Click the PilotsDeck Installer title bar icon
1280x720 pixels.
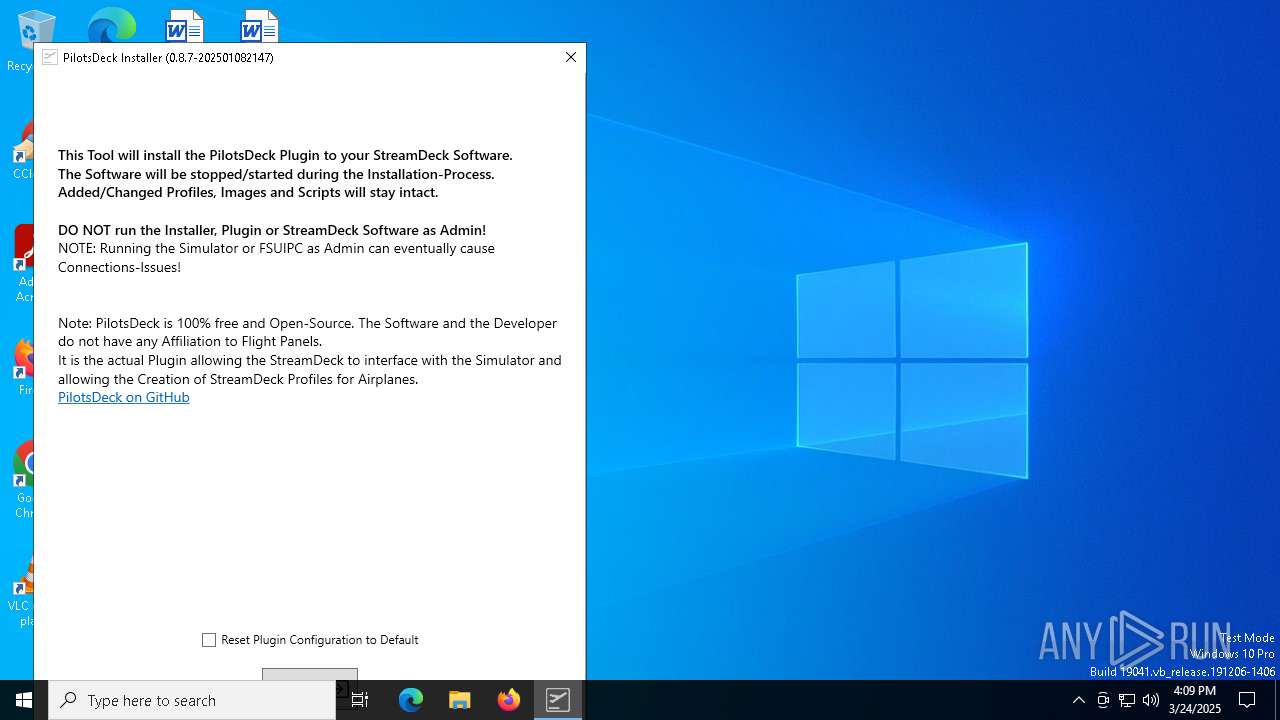pos(50,57)
